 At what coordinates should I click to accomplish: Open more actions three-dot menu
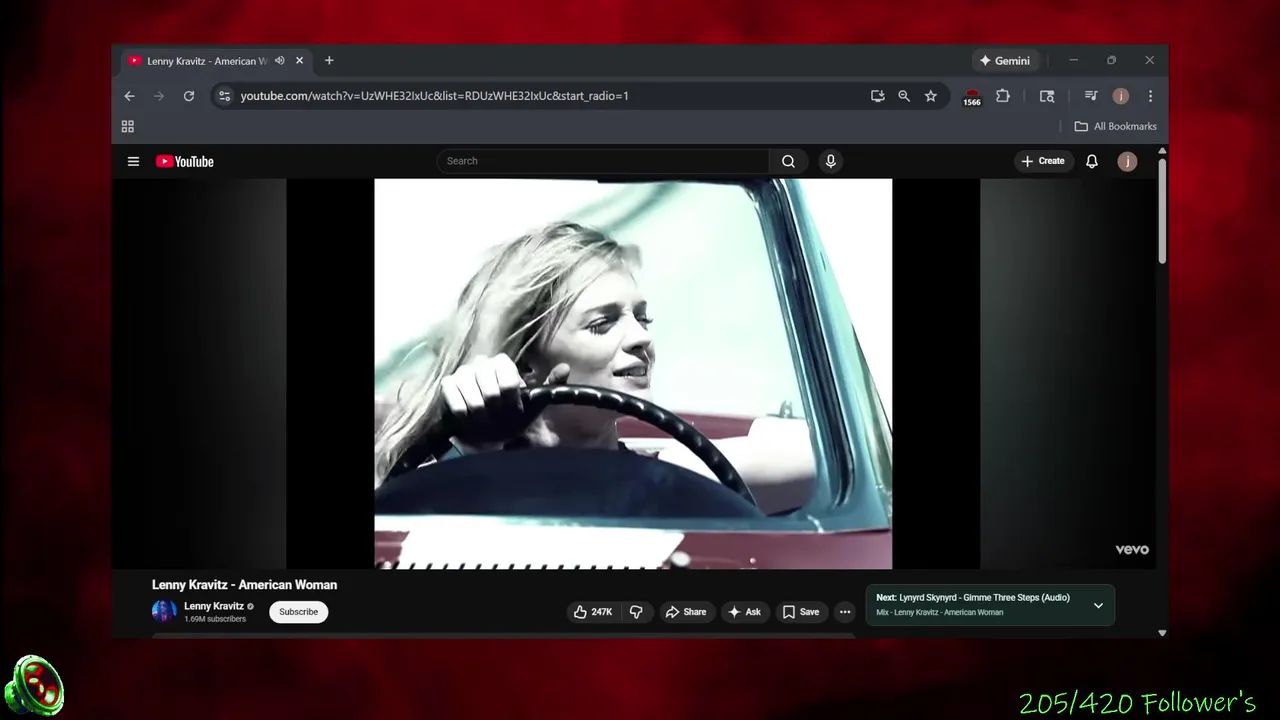click(x=845, y=612)
